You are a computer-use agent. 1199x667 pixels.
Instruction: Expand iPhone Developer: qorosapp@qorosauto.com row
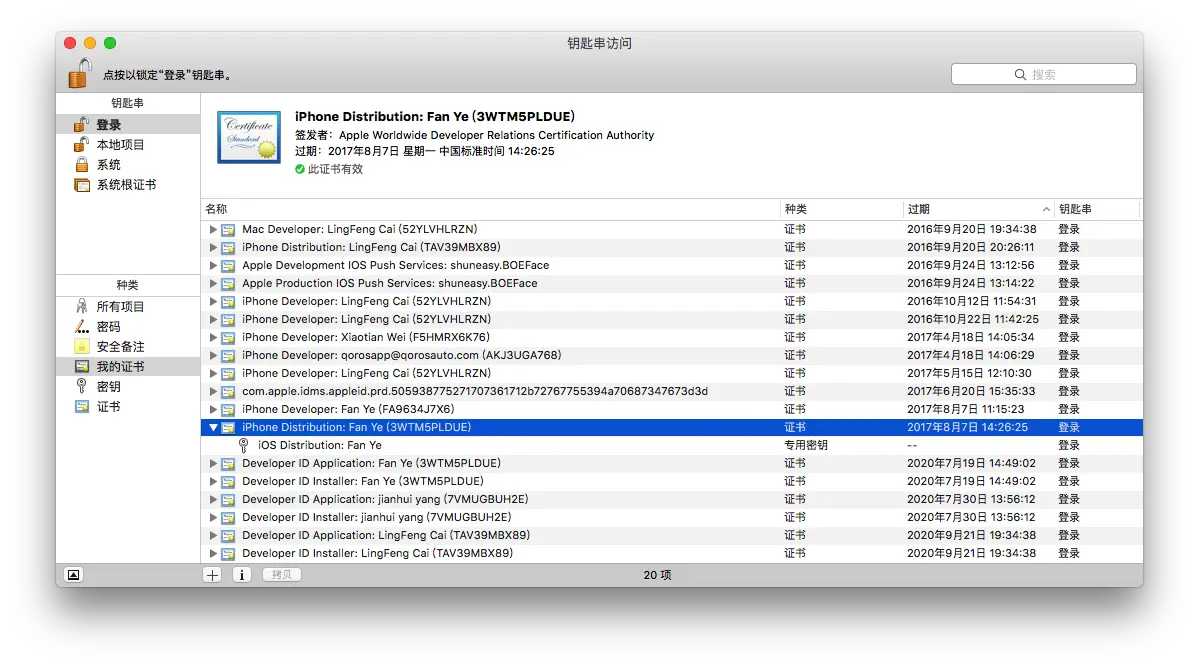point(213,355)
